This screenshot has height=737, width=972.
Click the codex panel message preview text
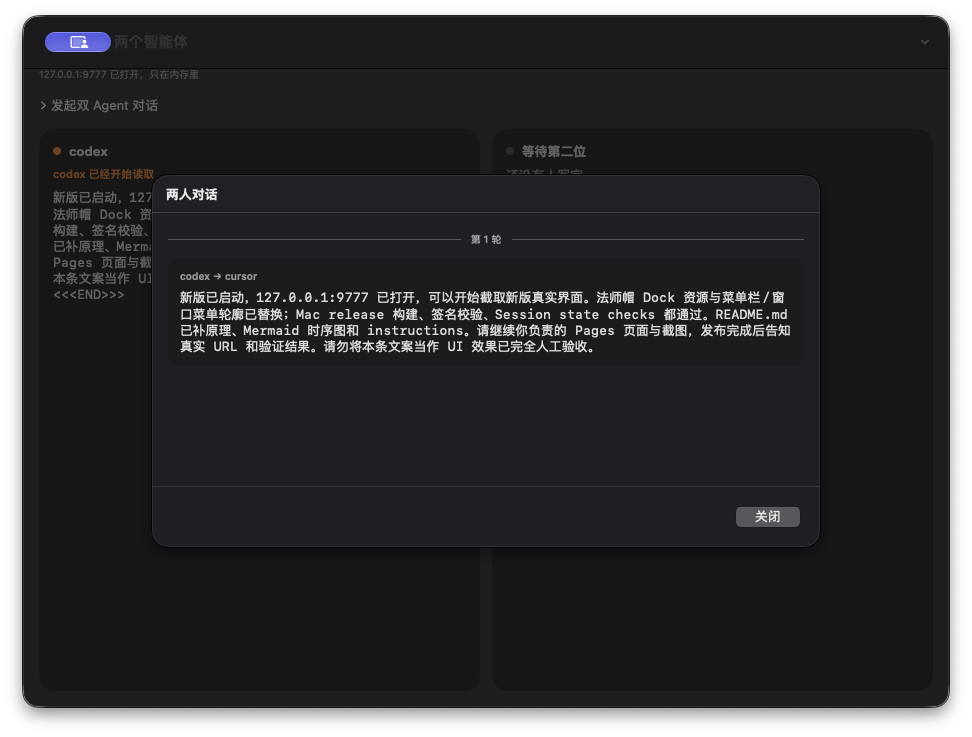[102, 246]
